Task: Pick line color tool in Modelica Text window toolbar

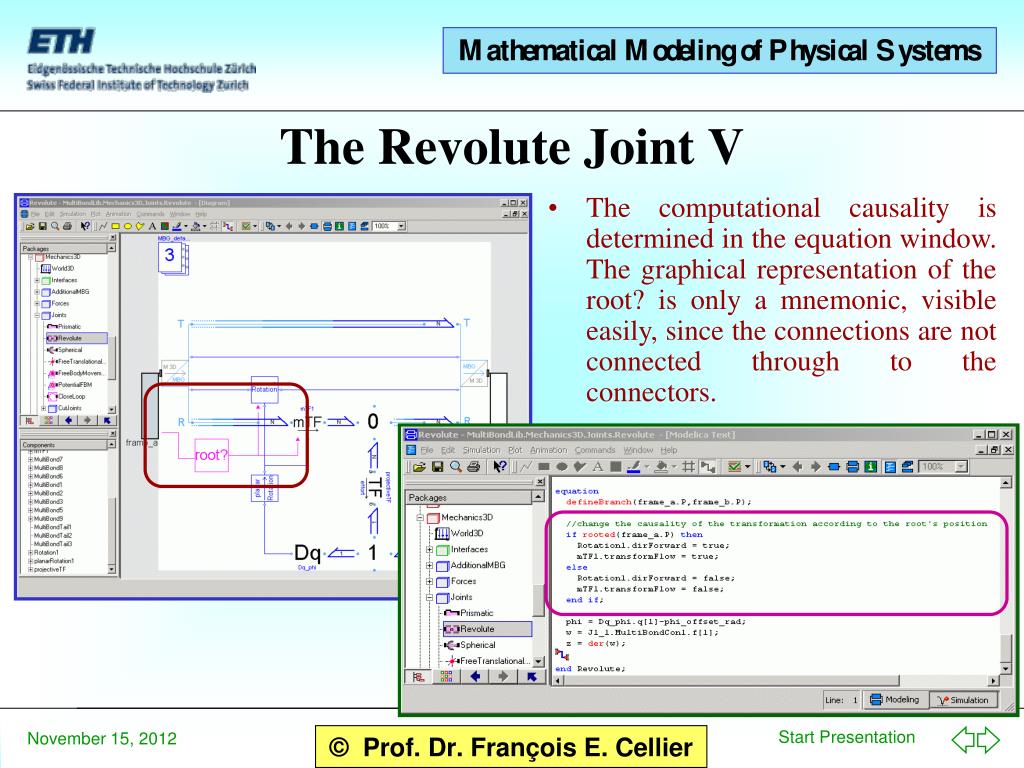Action: tap(634, 466)
